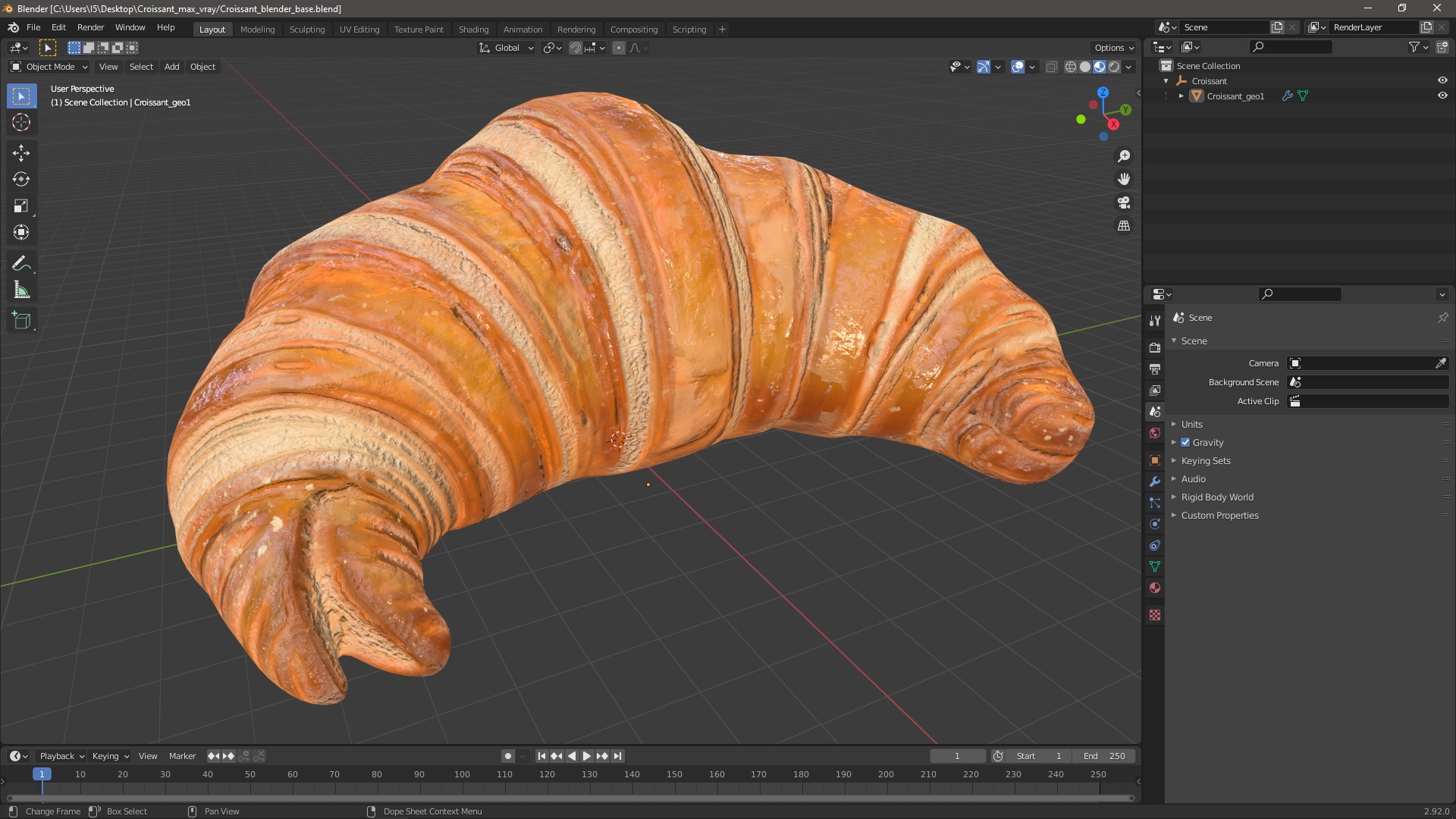Open the Object properties tab
The width and height of the screenshot is (1456, 819).
(1155, 460)
